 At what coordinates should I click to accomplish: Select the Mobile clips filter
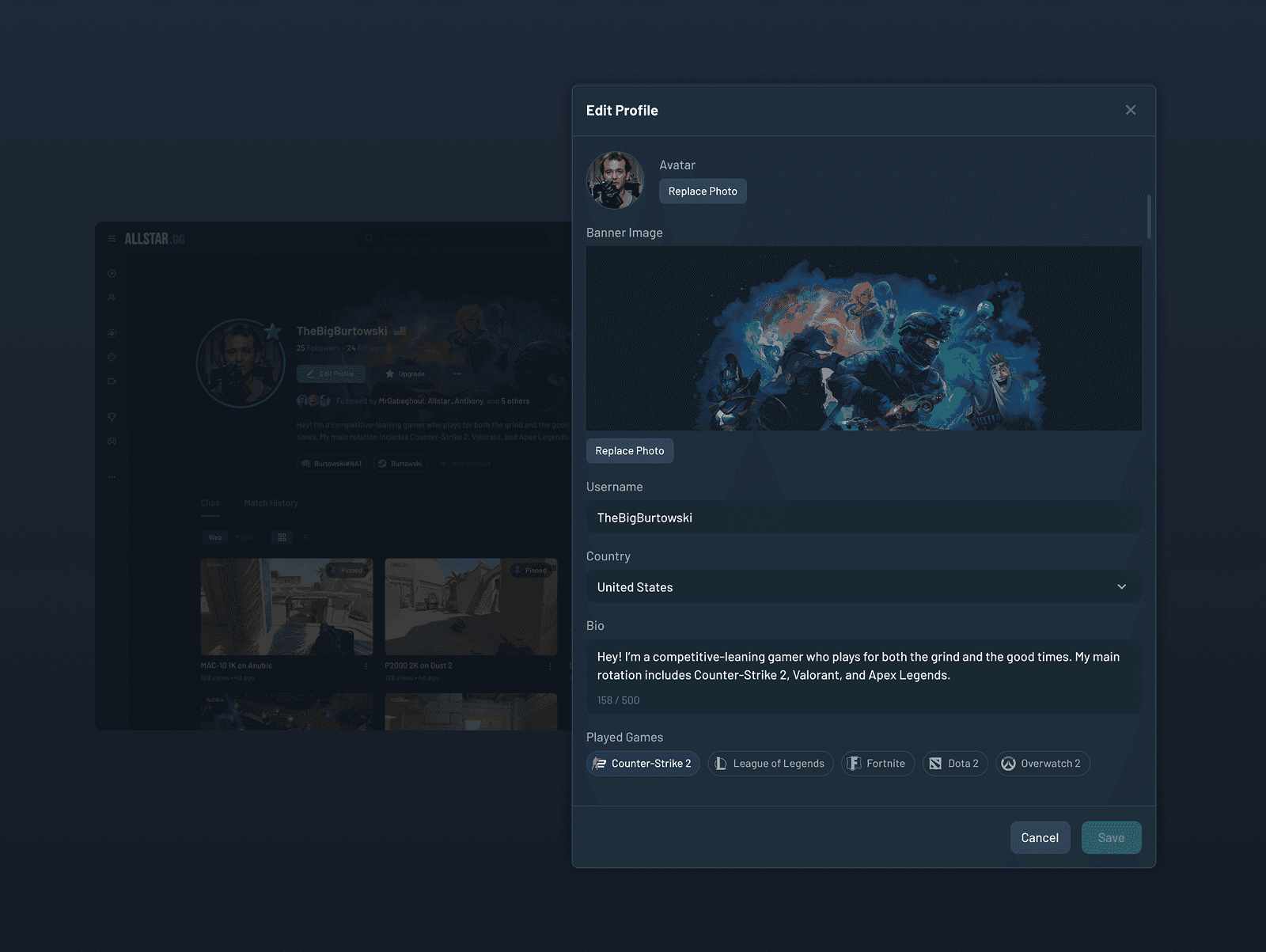click(245, 537)
